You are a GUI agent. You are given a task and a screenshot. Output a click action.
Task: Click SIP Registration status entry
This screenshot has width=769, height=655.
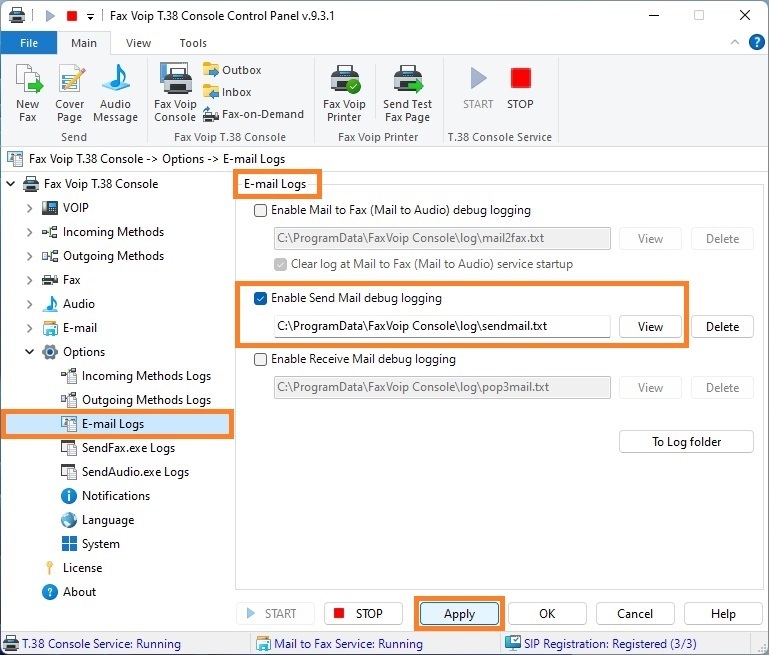click(601, 644)
